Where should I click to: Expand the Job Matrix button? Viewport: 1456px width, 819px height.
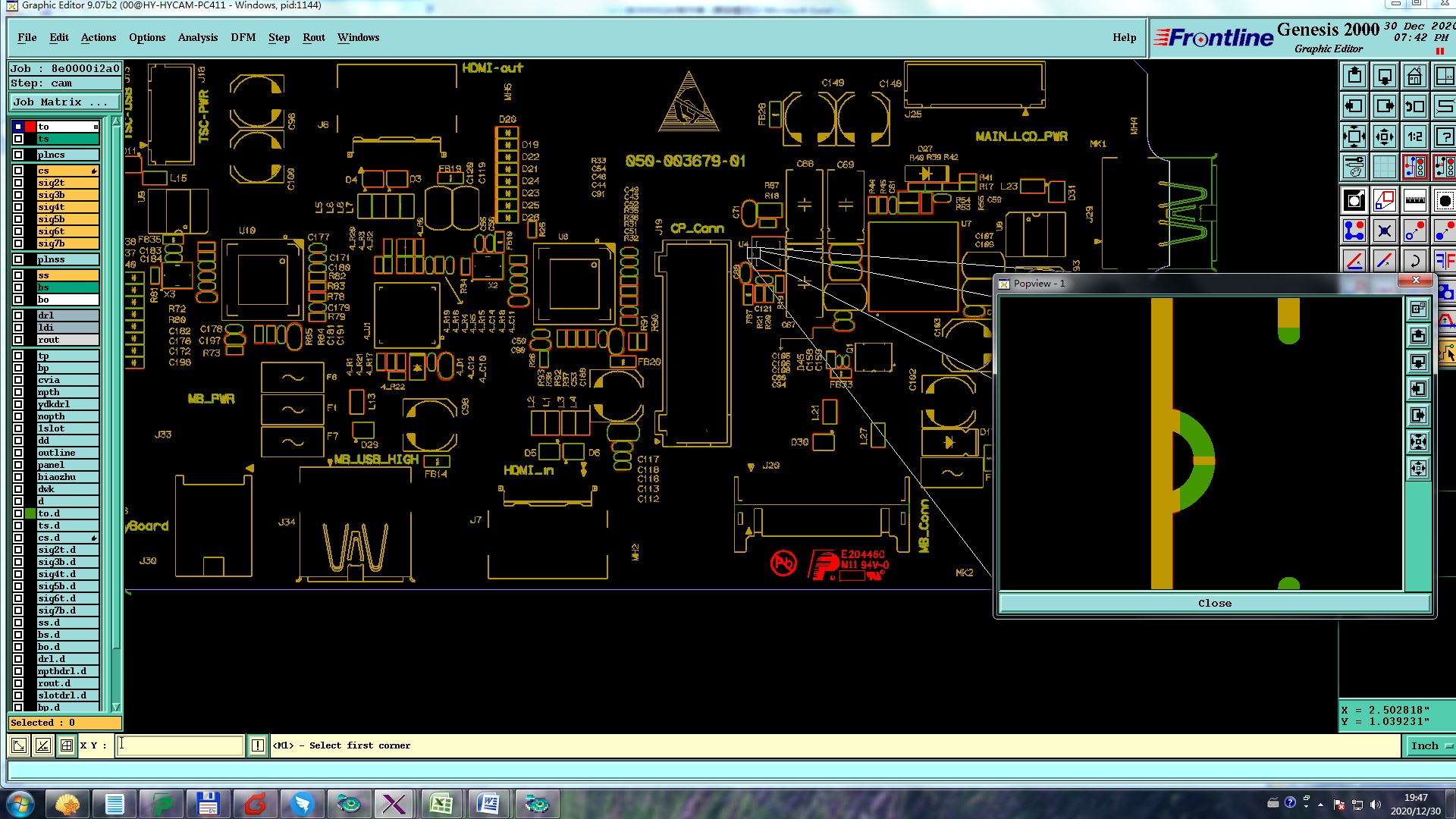point(64,102)
